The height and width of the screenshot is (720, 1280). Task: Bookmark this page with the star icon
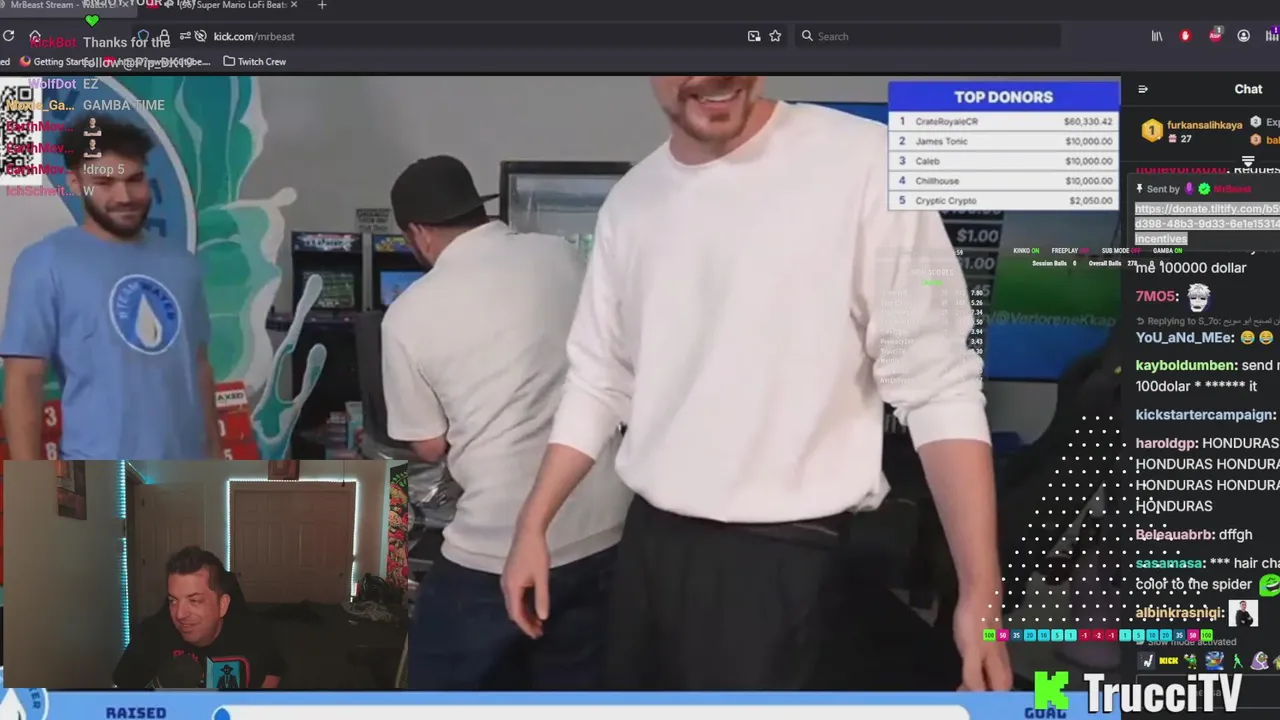click(x=775, y=36)
